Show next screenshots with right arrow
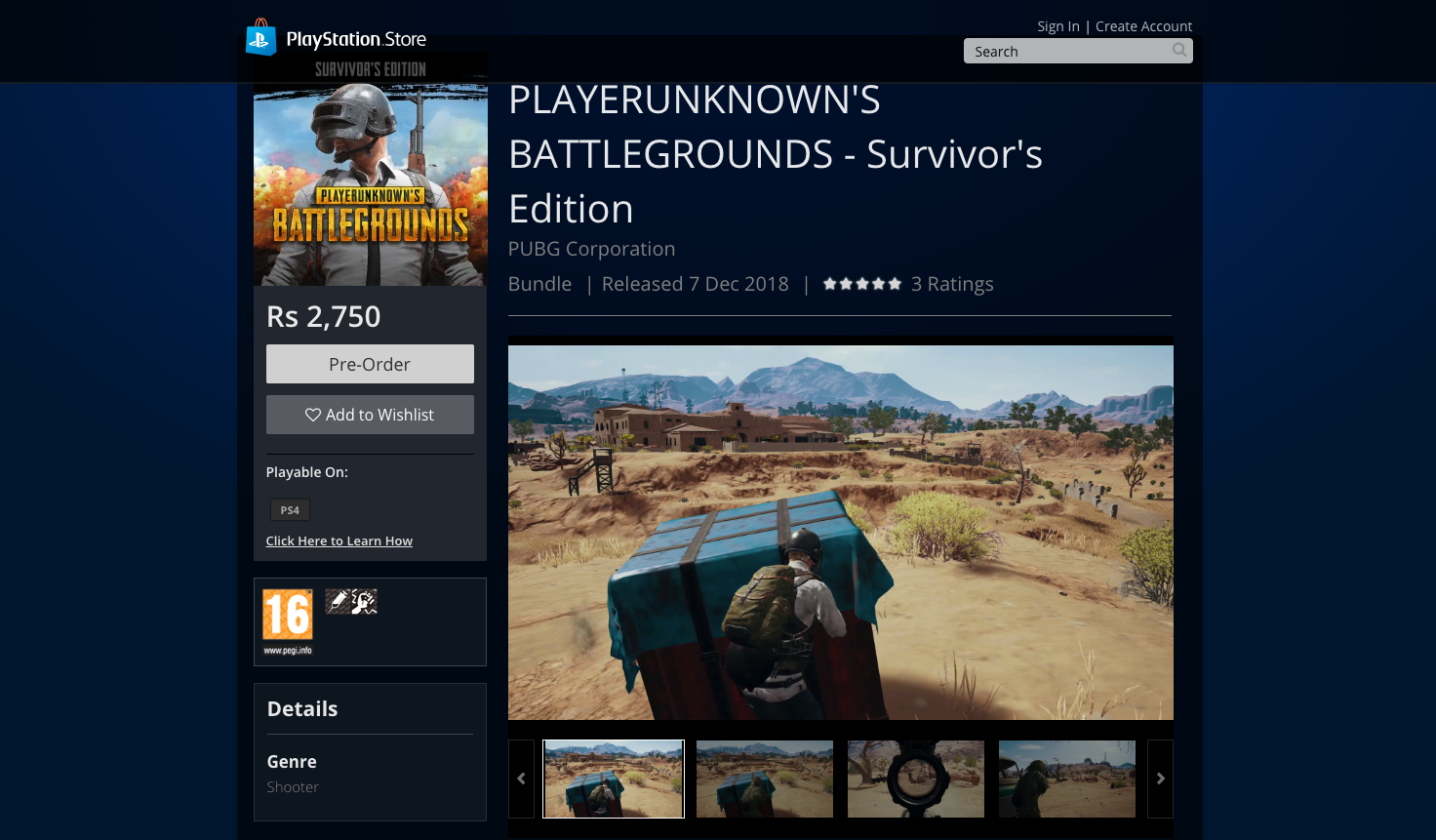This screenshot has height=840, width=1436. coord(1160,779)
